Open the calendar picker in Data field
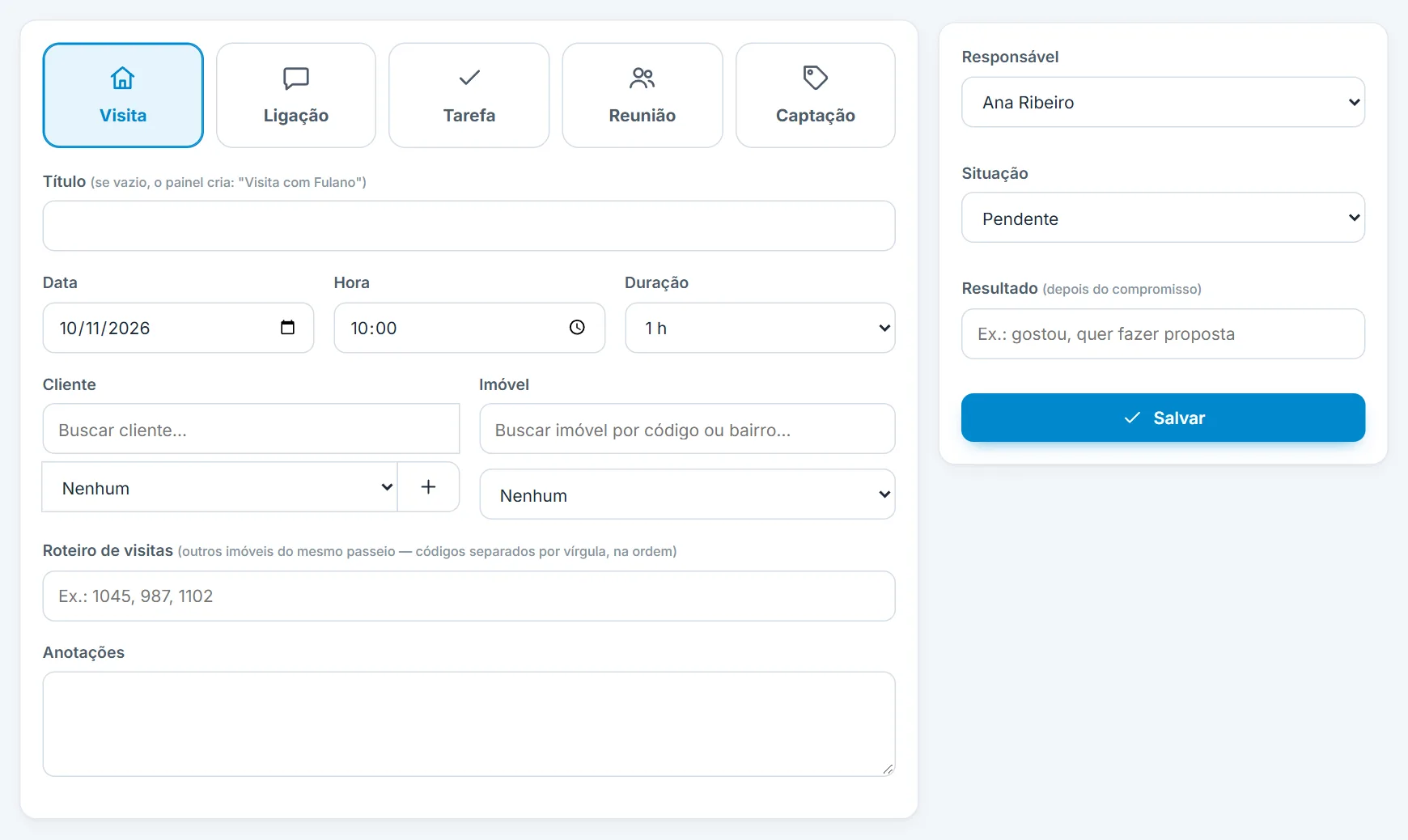The height and width of the screenshot is (840, 1408). pos(287,328)
